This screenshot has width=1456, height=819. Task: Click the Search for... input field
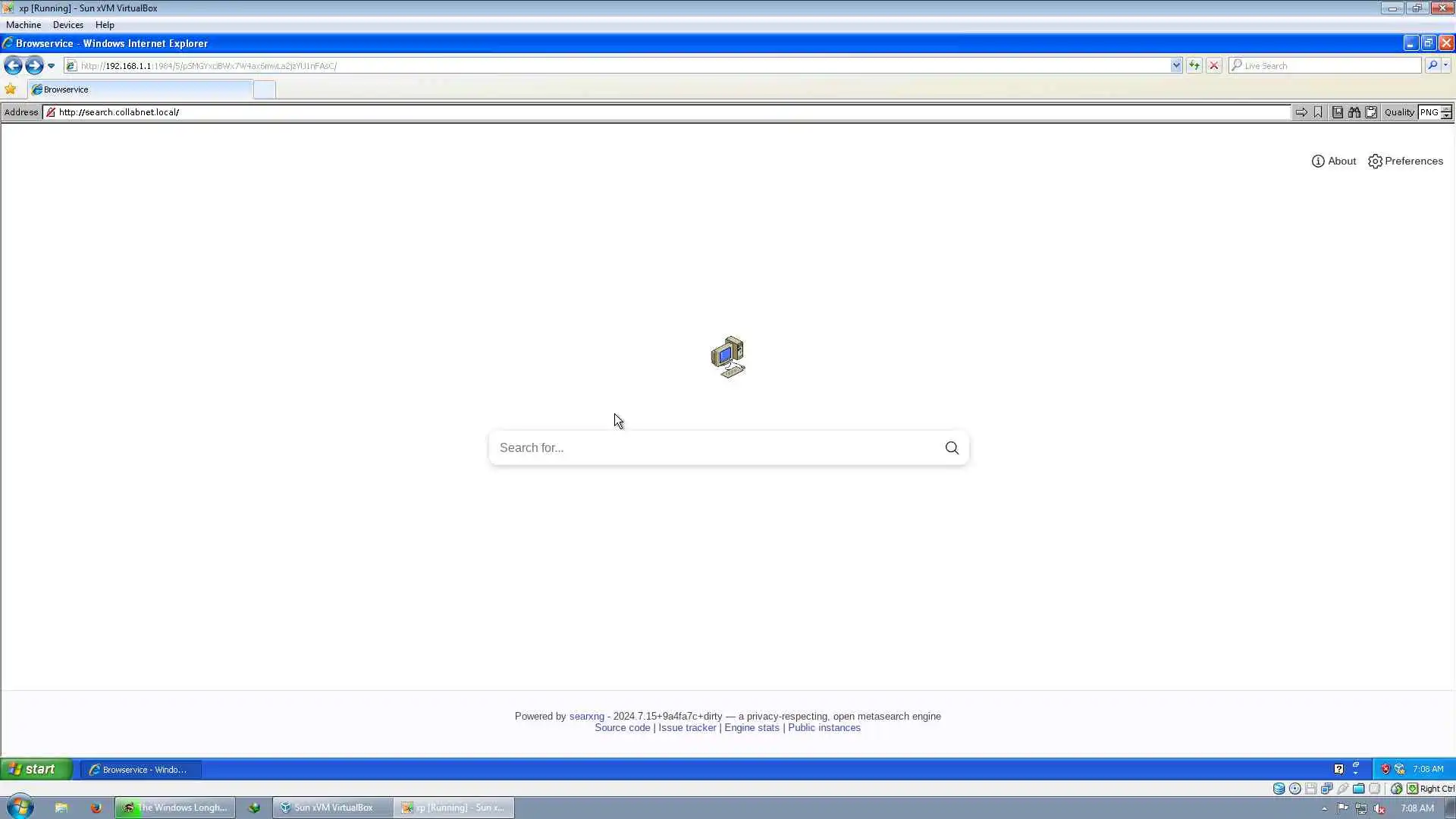(x=713, y=448)
